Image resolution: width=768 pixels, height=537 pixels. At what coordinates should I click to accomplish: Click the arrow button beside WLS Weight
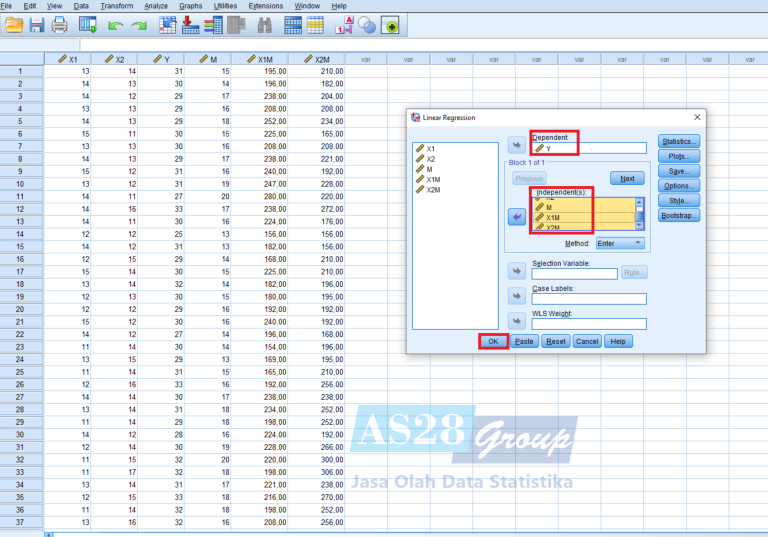click(x=517, y=321)
